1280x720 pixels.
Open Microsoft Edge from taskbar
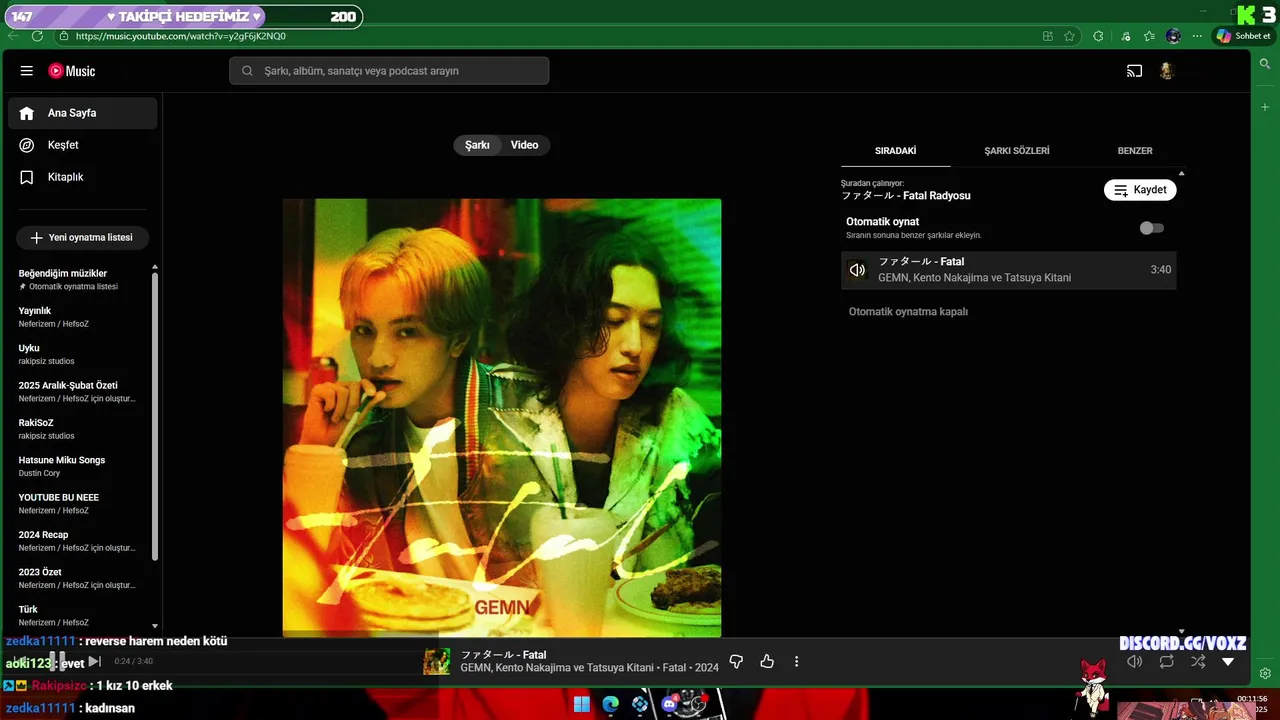(x=611, y=704)
